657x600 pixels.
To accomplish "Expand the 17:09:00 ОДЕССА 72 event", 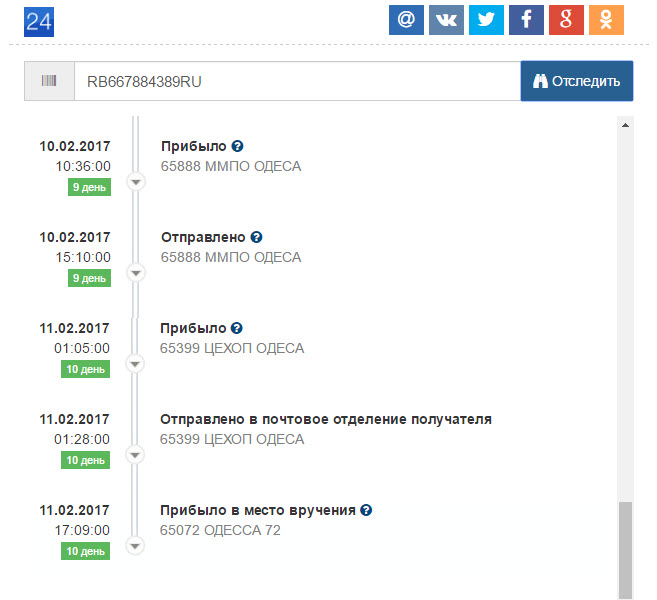I will point(137,546).
